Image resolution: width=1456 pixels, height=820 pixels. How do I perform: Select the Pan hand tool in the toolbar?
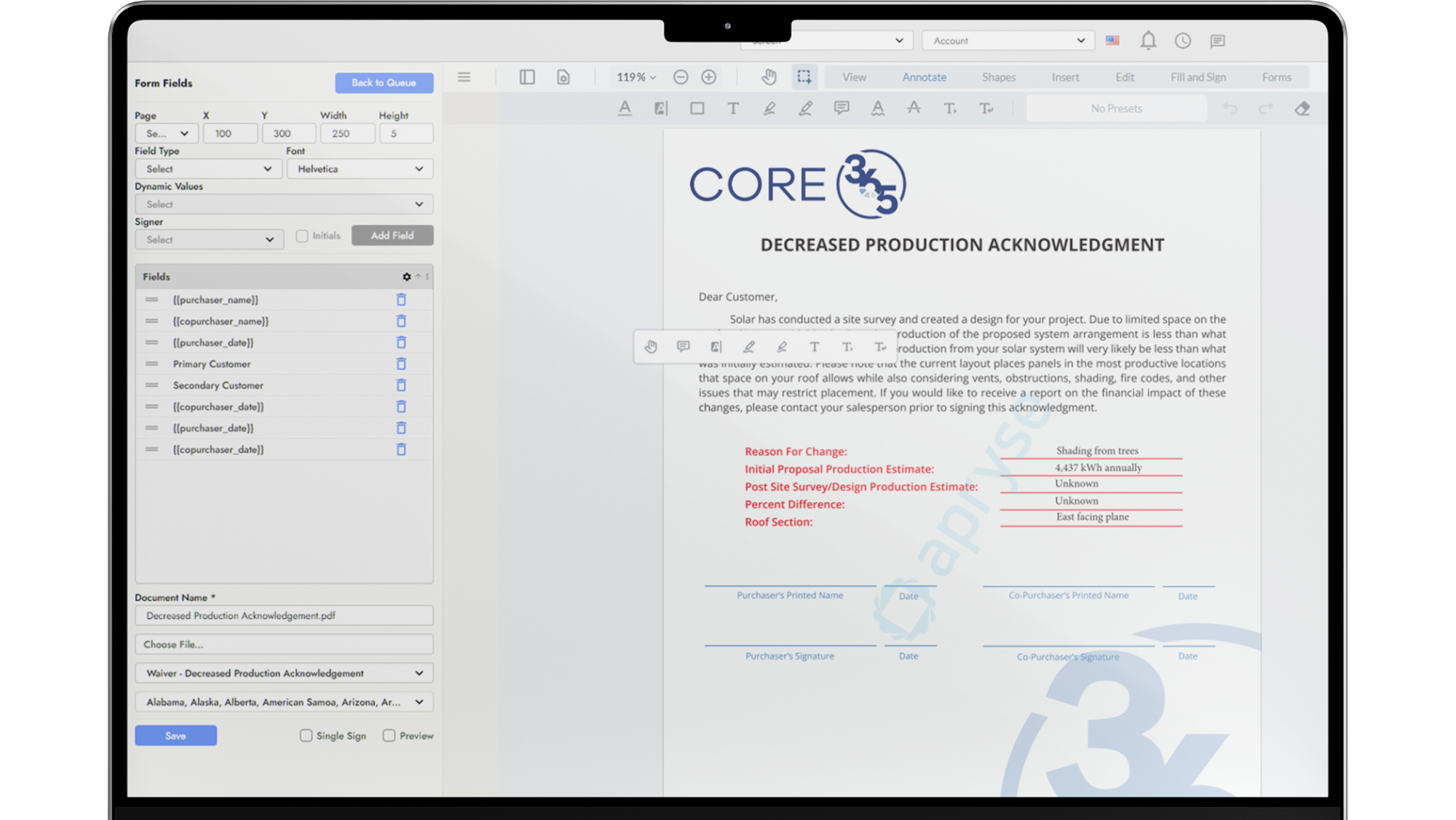[769, 77]
